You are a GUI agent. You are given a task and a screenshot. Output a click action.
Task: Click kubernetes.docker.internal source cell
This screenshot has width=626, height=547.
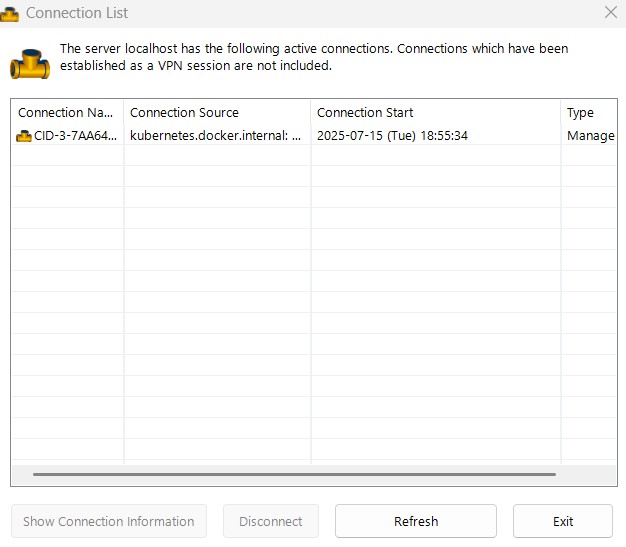pos(216,136)
